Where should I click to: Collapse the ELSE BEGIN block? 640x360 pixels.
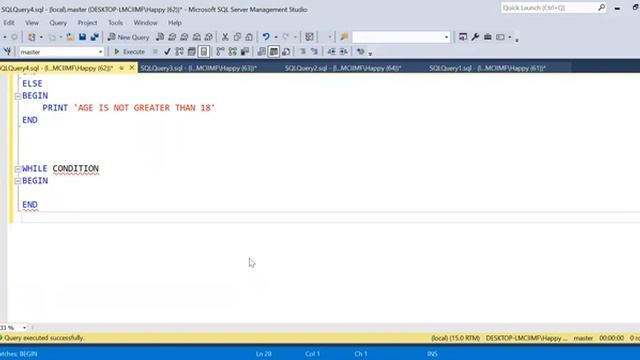tap(18, 96)
